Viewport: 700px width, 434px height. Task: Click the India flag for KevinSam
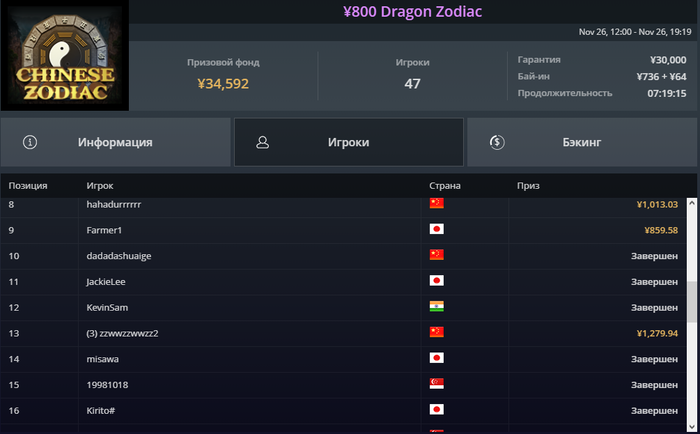(x=437, y=306)
